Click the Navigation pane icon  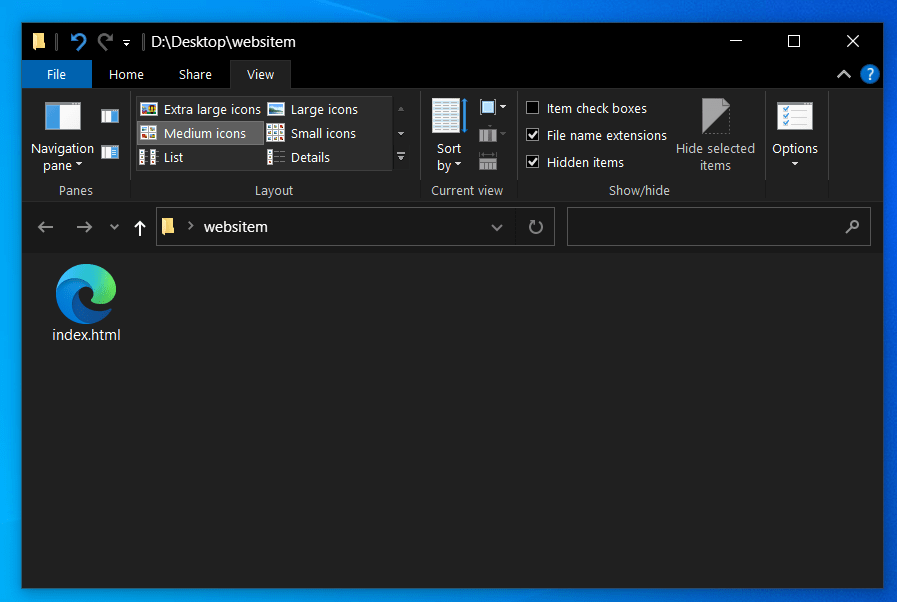click(62, 118)
